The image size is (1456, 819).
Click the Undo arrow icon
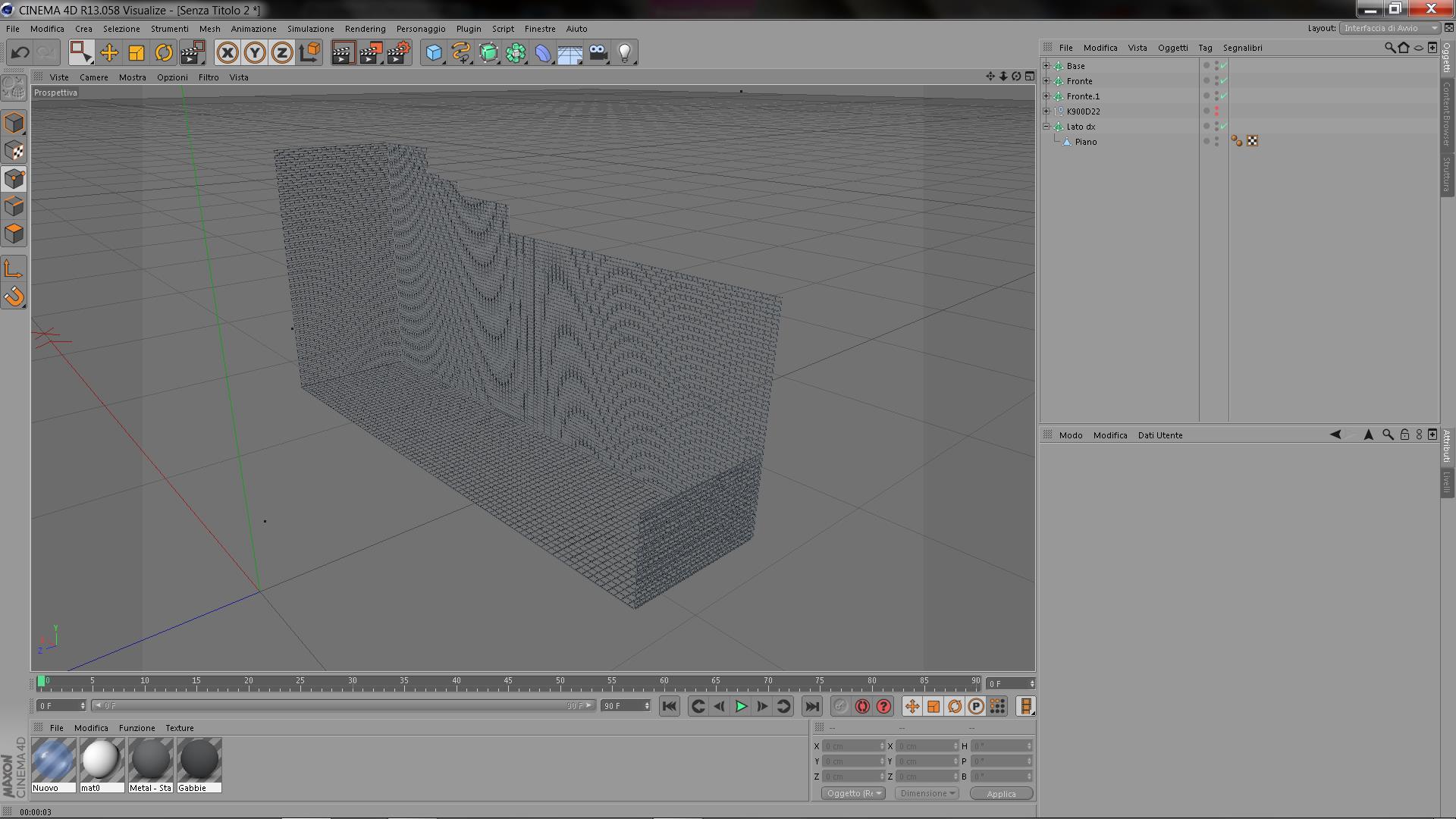click(20, 52)
